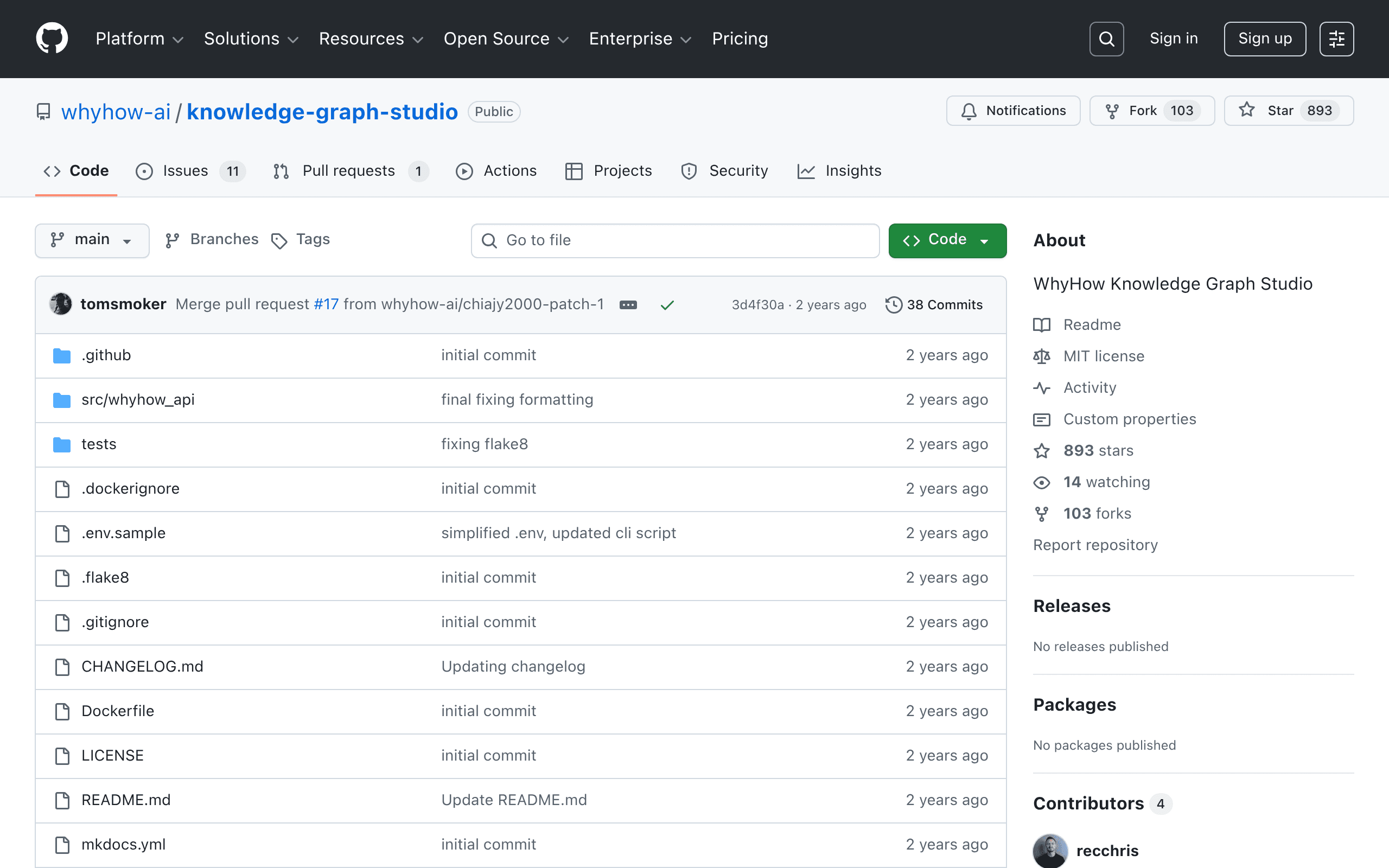1389x868 pixels.
Task: Click Sign in link
Action: (1174, 39)
